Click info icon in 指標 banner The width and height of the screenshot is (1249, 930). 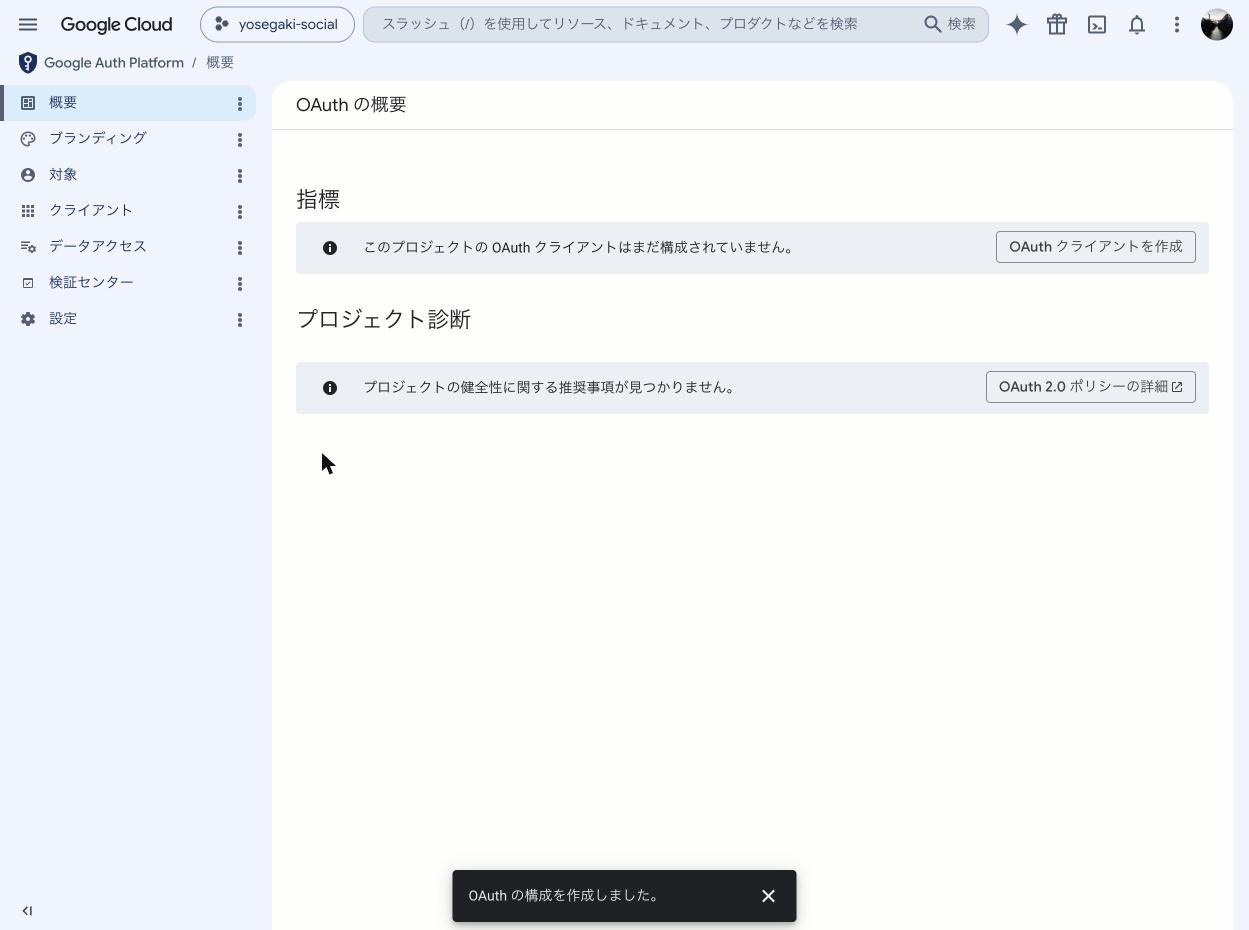330,248
